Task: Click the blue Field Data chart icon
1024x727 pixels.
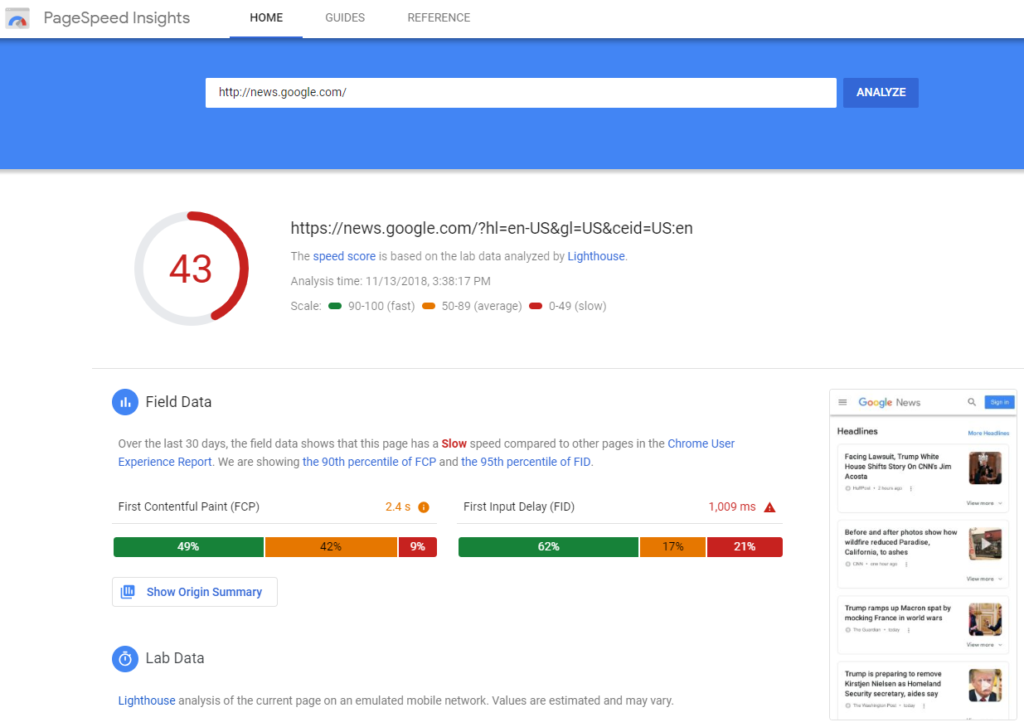Action: (x=125, y=402)
